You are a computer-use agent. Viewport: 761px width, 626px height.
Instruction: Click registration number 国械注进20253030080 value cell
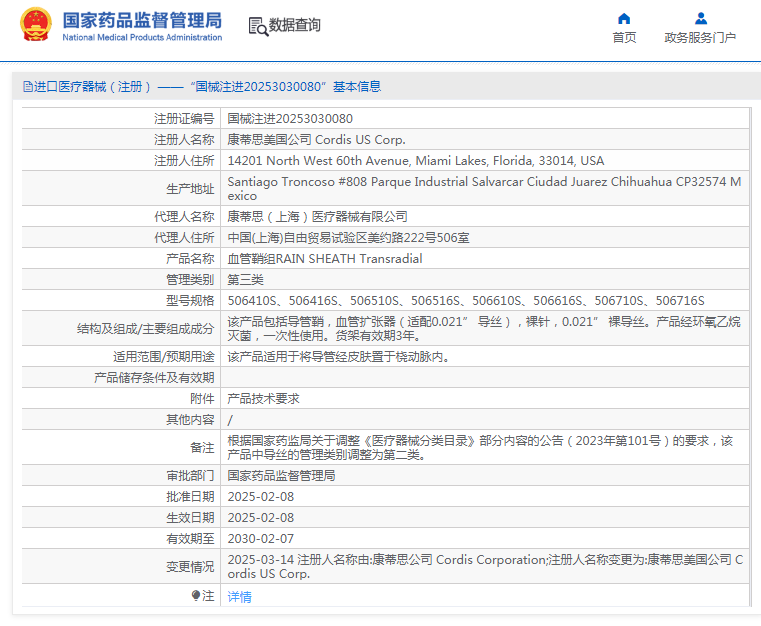[290, 118]
